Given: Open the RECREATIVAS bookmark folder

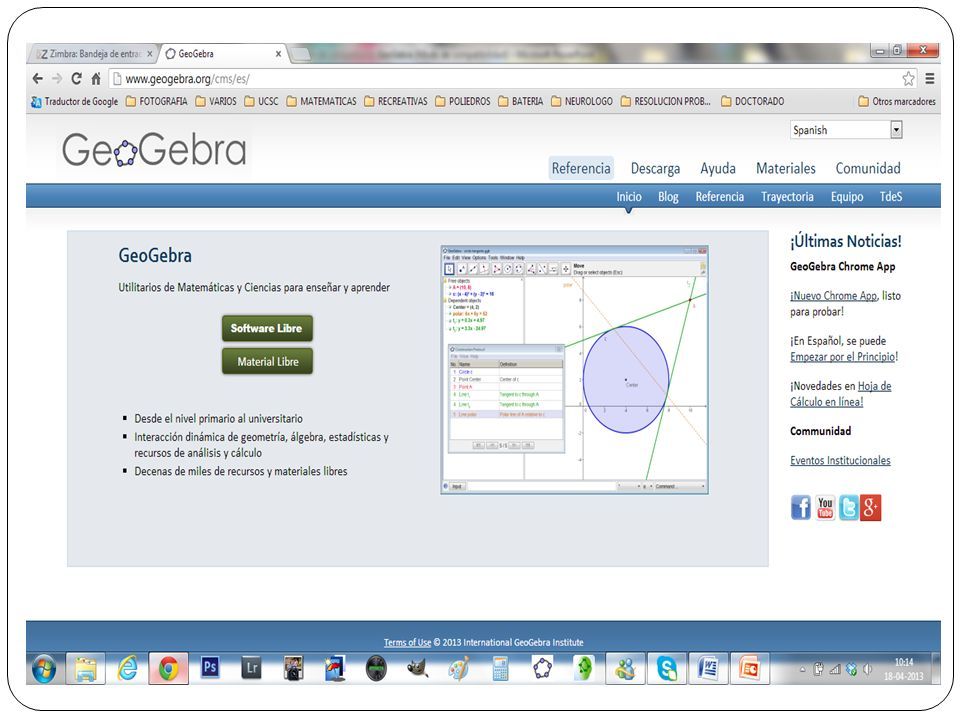Looking at the screenshot, I should point(396,101).
